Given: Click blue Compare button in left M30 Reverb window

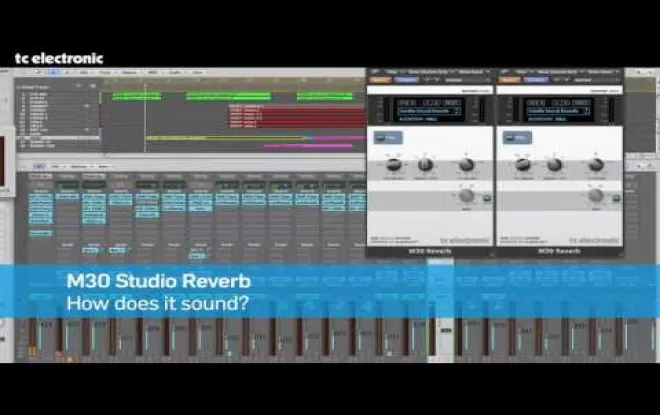Looking at the screenshot, I should pos(406,80).
